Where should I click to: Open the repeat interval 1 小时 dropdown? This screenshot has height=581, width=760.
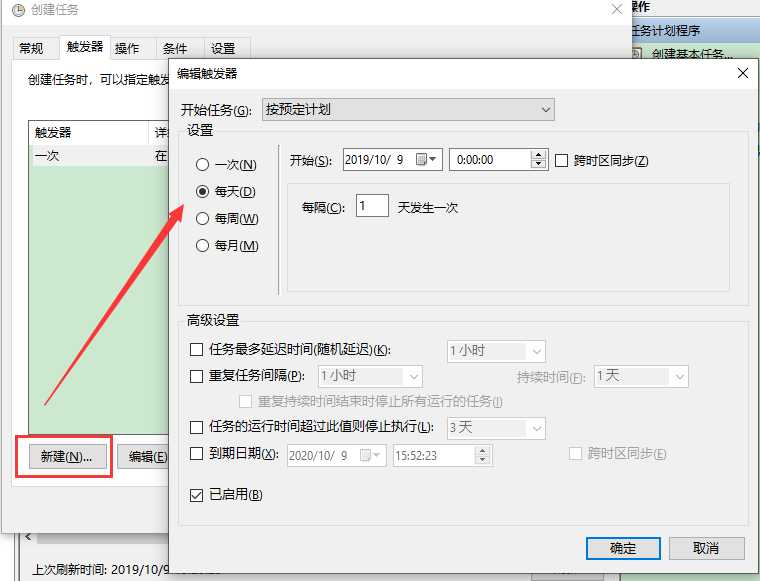370,377
